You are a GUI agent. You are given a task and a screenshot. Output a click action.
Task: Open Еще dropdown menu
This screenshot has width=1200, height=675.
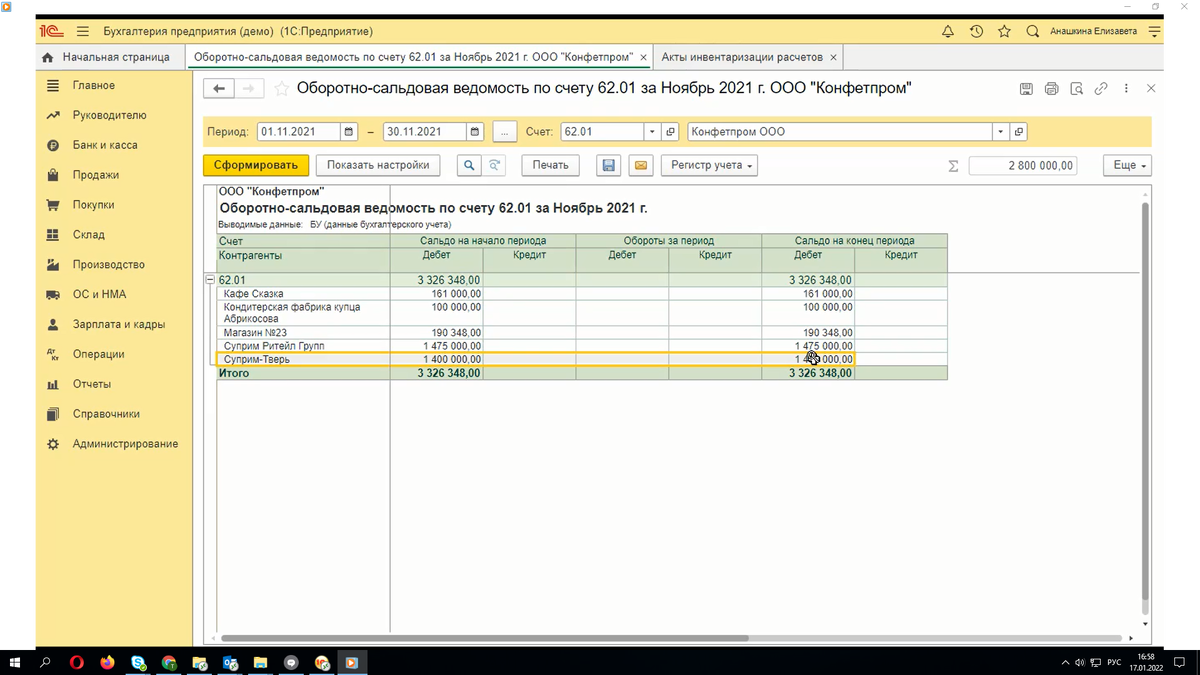1127,165
